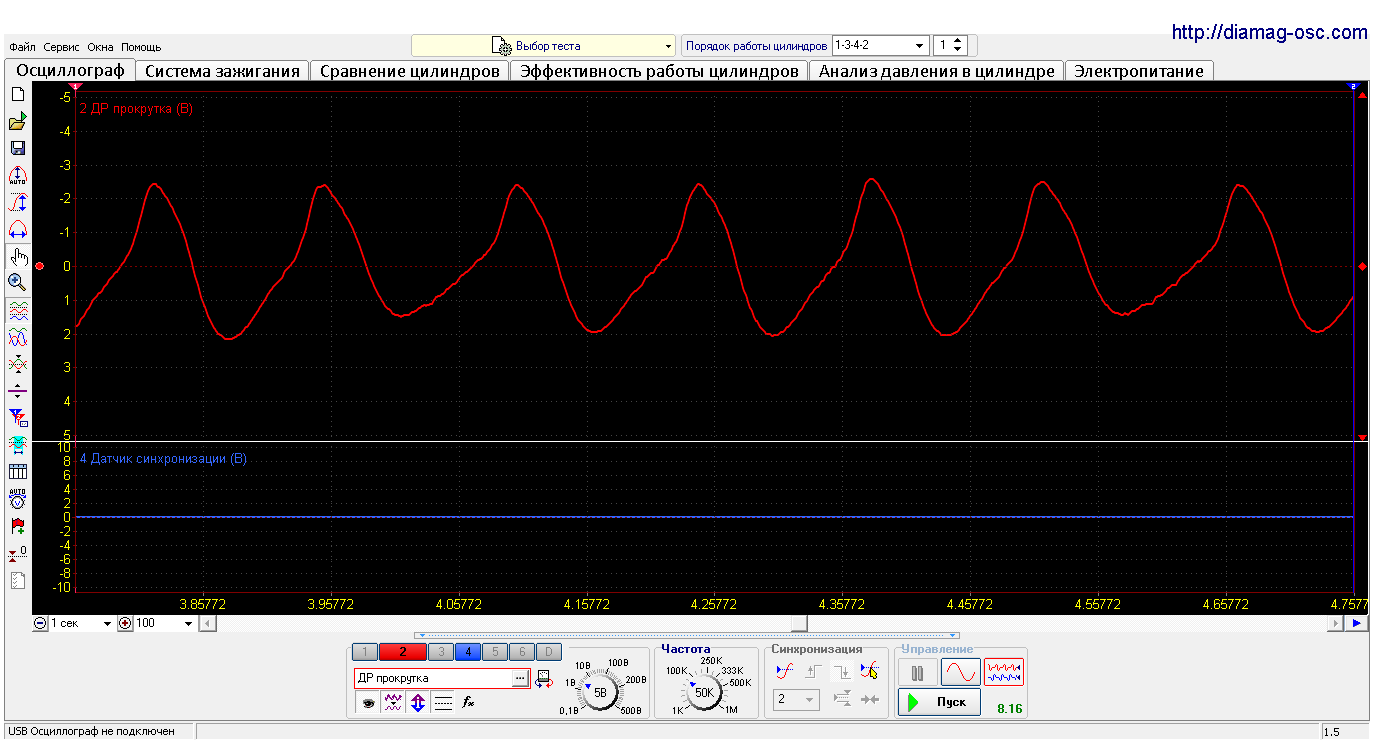Image resolution: width=1382 pixels, height=744 pixels.
Task: Open the 'Выбор теста' dropdown
Action: 544,46
